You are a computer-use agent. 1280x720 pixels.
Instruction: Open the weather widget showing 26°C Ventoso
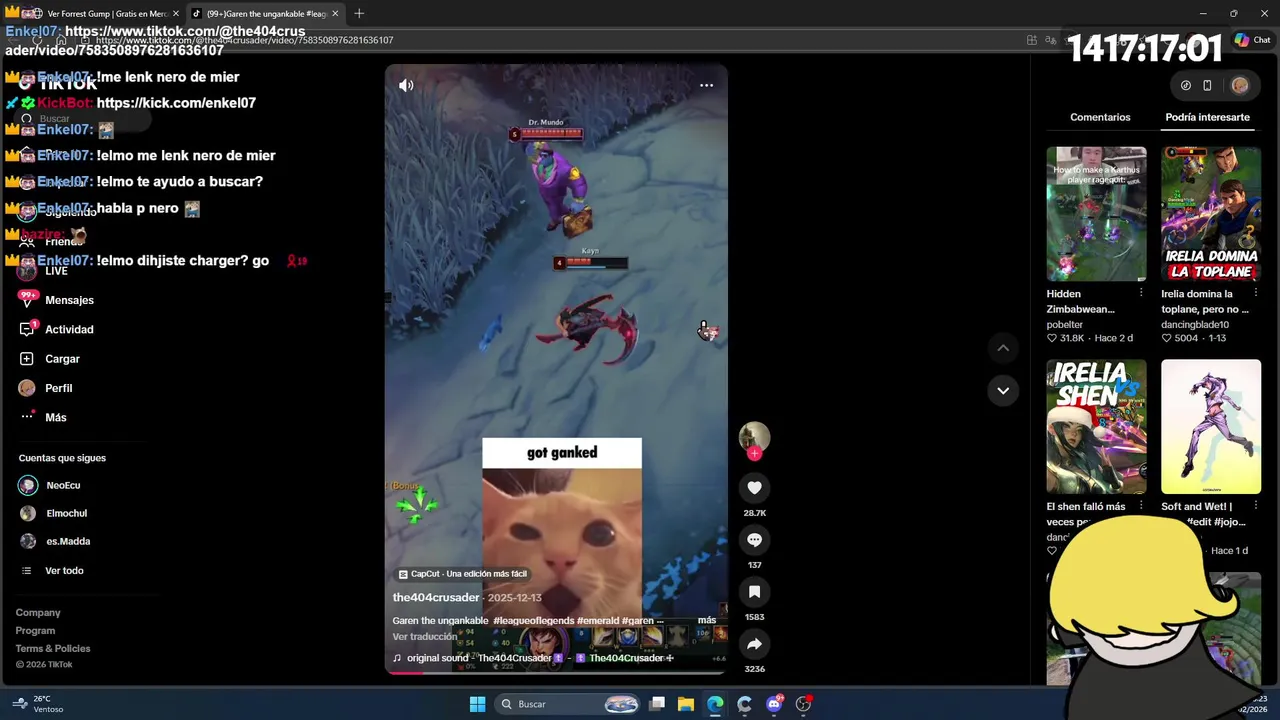click(x=36, y=704)
